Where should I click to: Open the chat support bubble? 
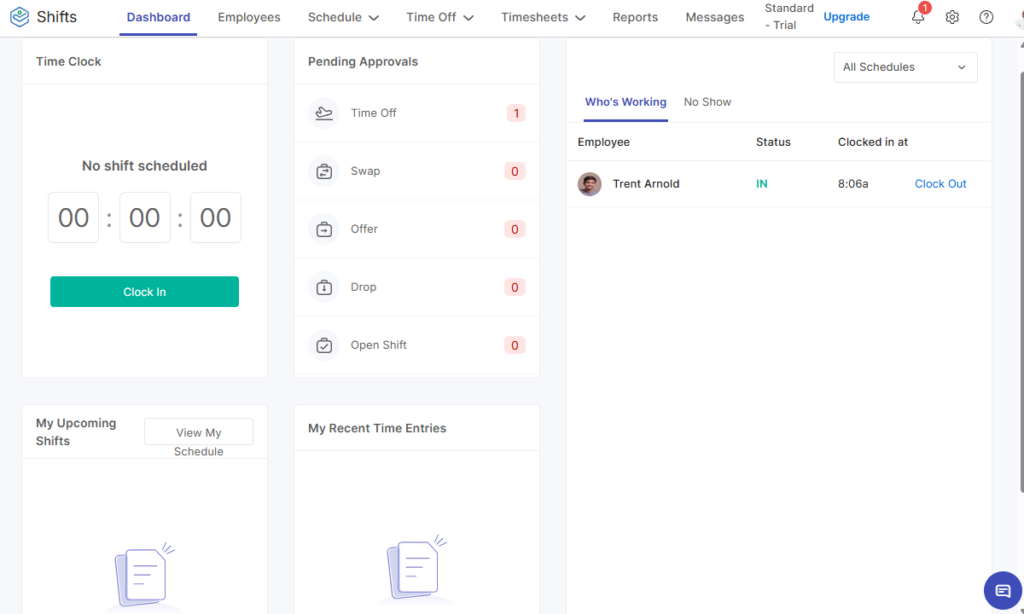pyautogui.click(x=1002, y=590)
